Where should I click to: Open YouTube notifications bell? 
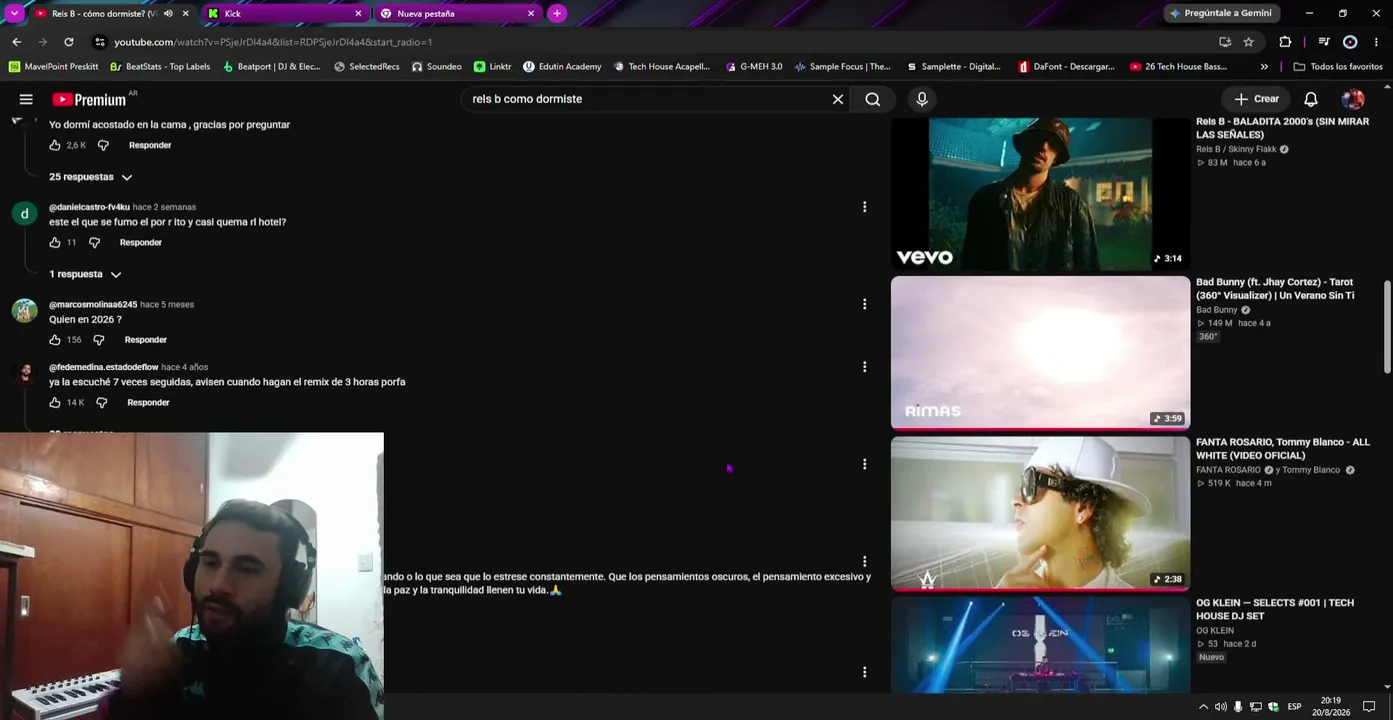pyautogui.click(x=1311, y=99)
